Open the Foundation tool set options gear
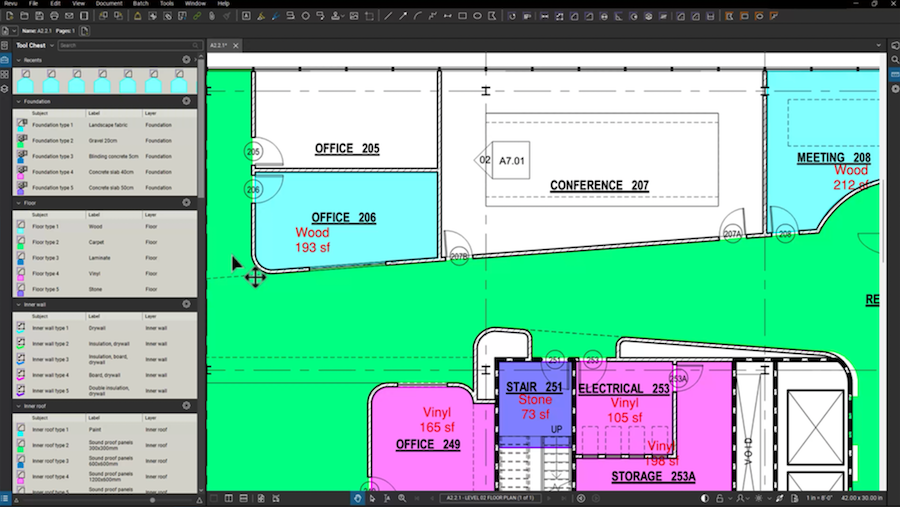Viewport: 900px width, 507px height. 186,101
